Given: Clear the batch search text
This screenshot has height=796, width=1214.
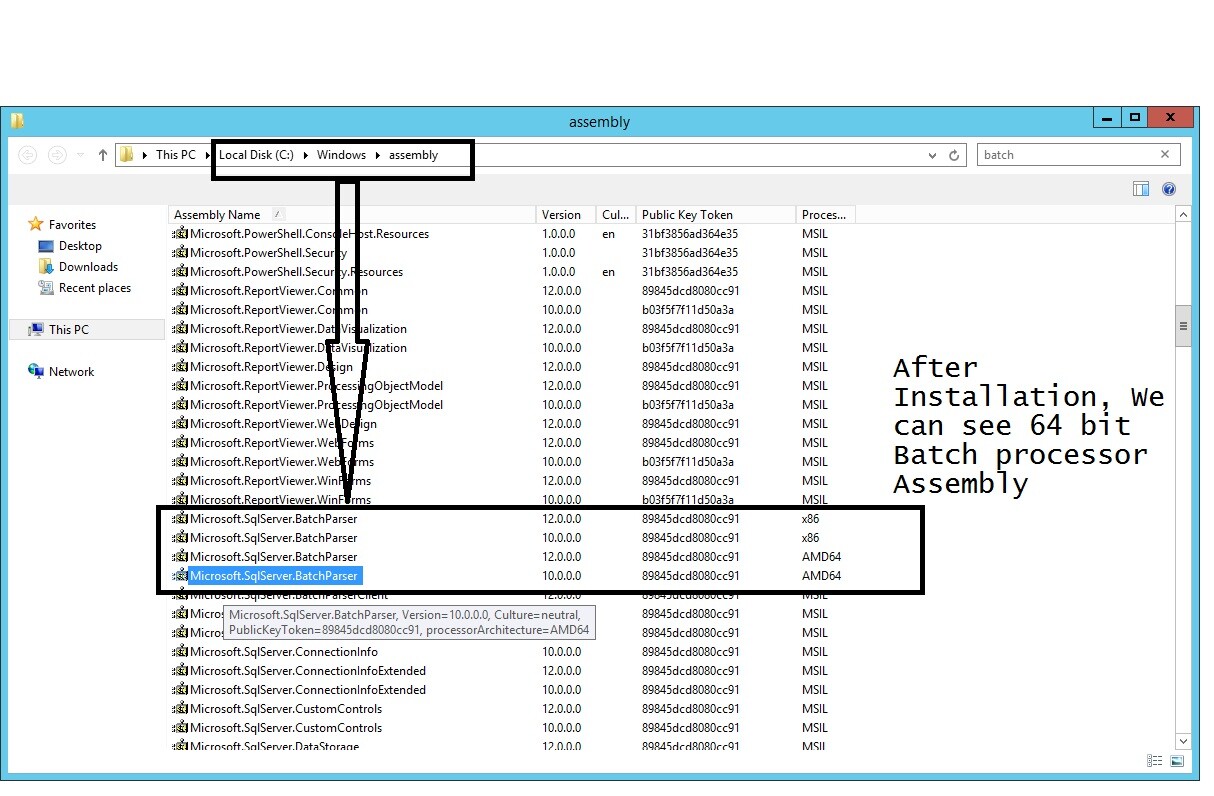Looking at the screenshot, I should point(1165,154).
